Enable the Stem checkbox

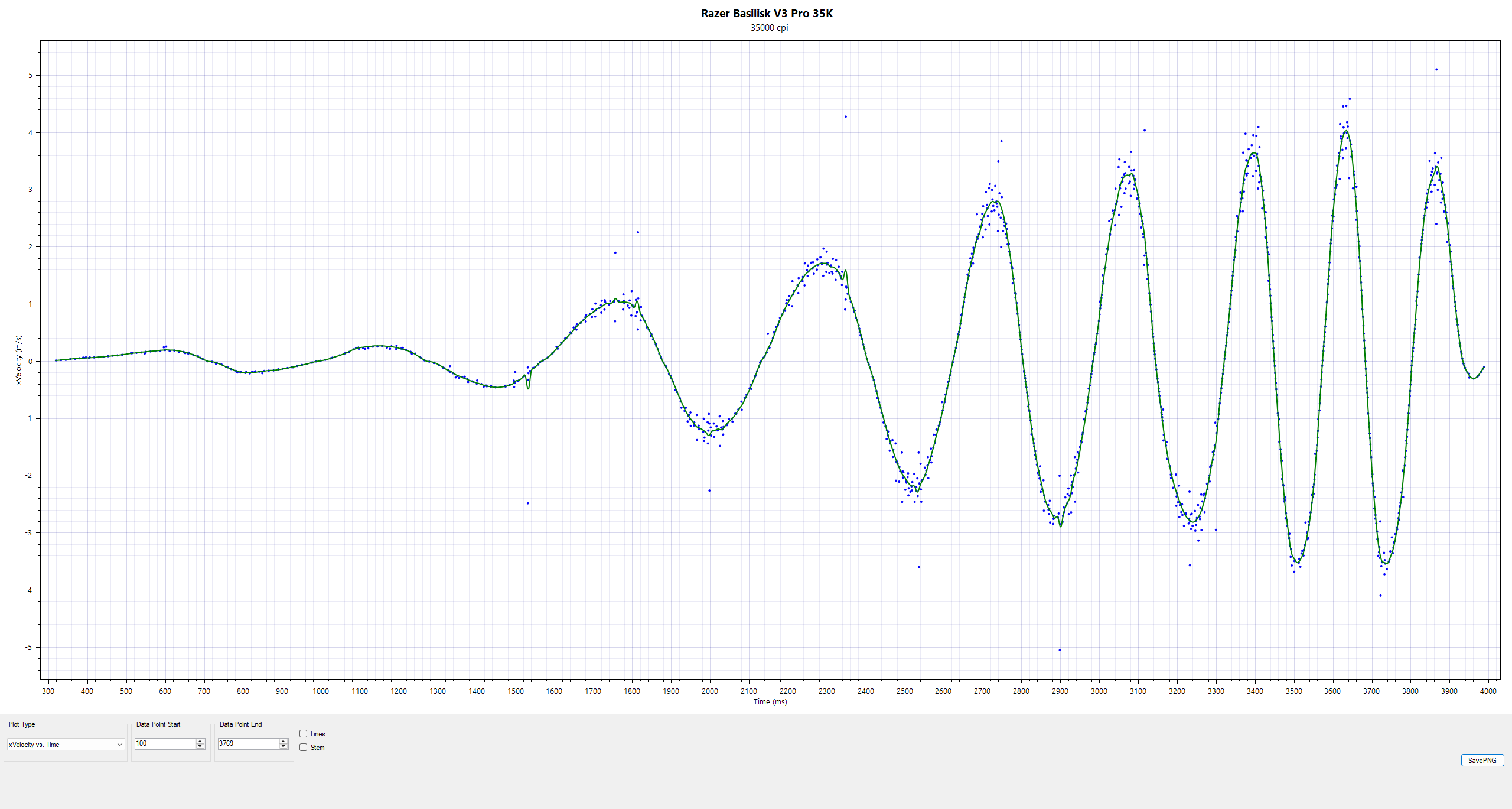click(x=304, y=748)
